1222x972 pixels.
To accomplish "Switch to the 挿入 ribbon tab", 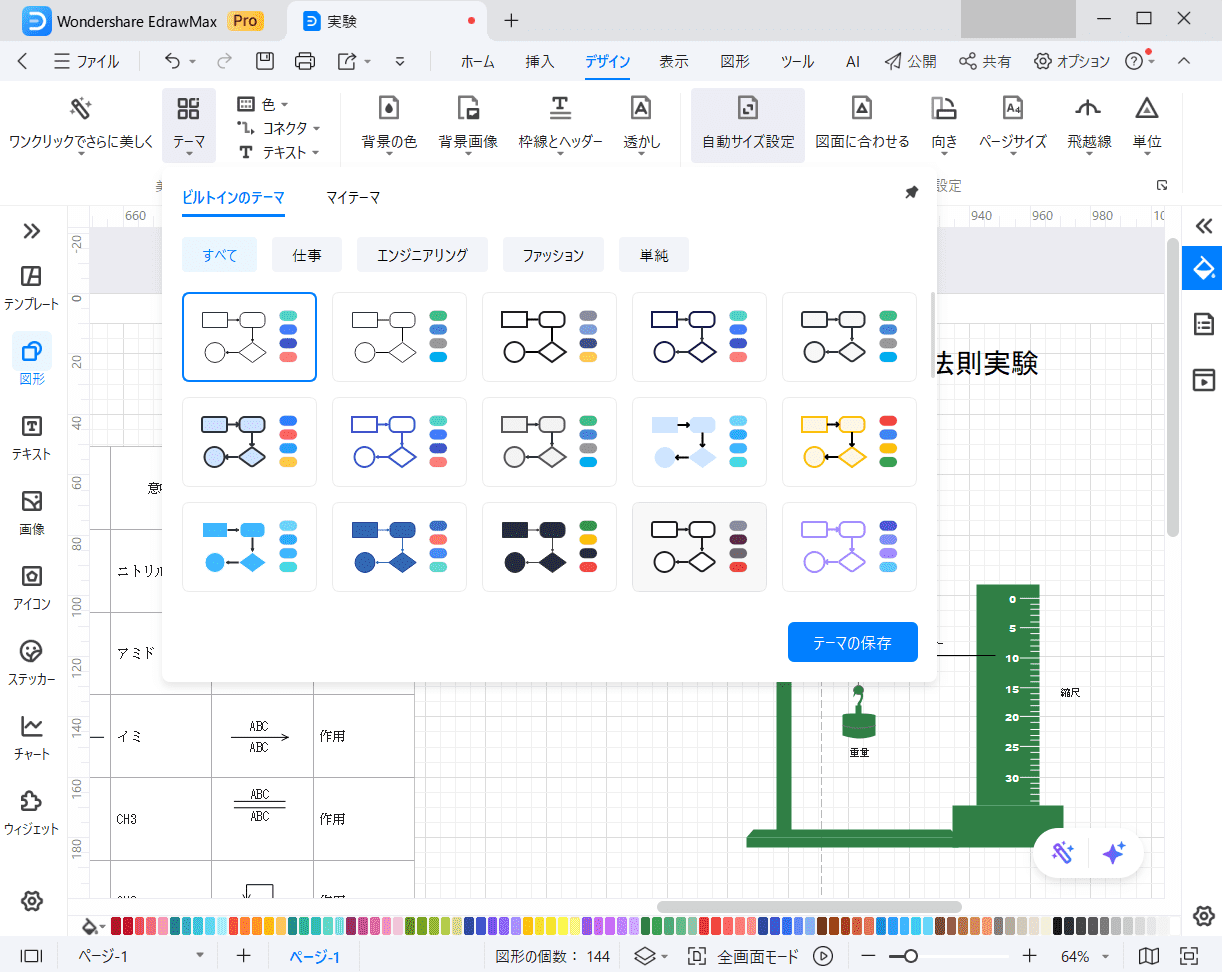I will click(x=540, y=61).
